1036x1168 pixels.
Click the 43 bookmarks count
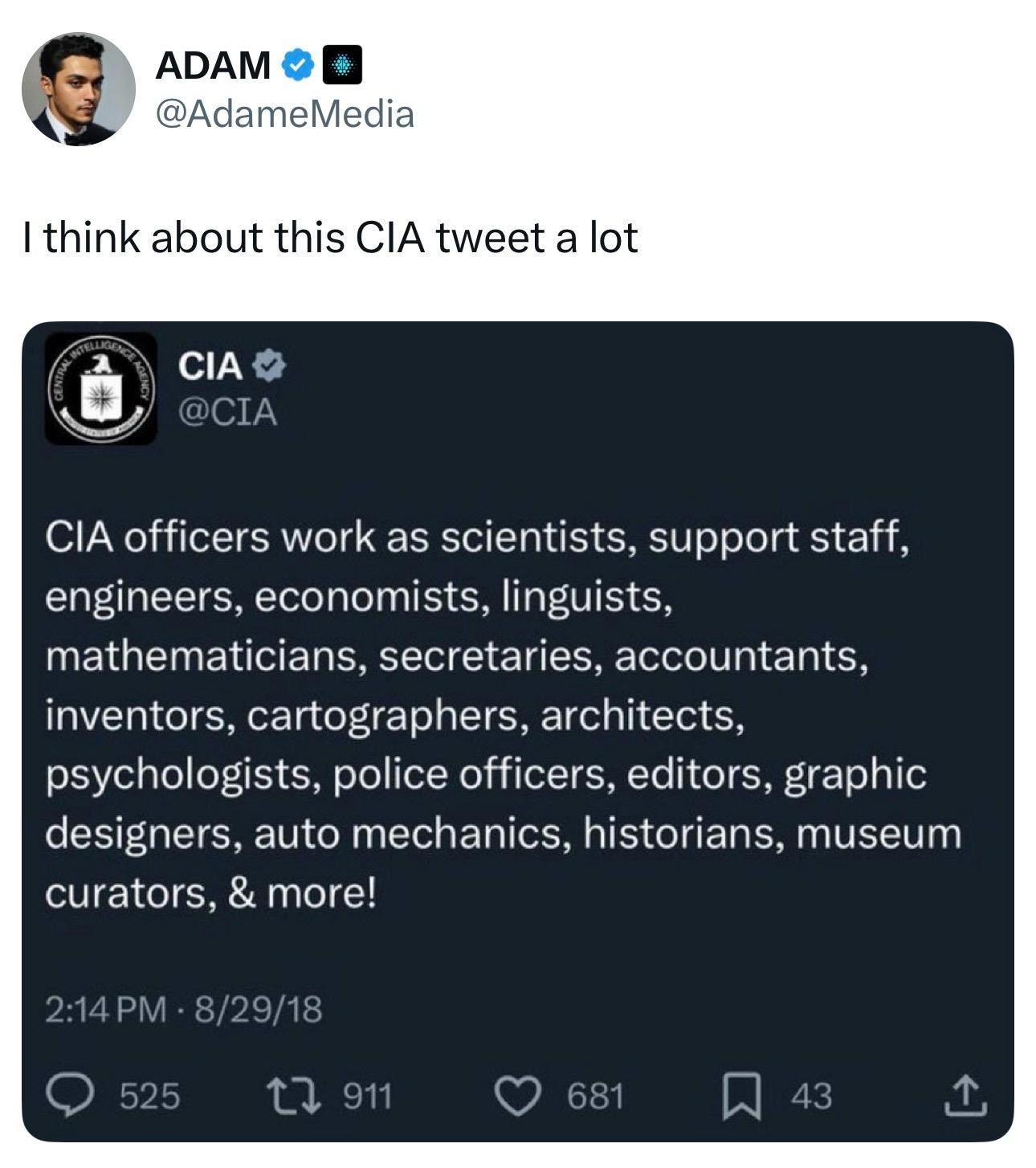coord(812,1096)
